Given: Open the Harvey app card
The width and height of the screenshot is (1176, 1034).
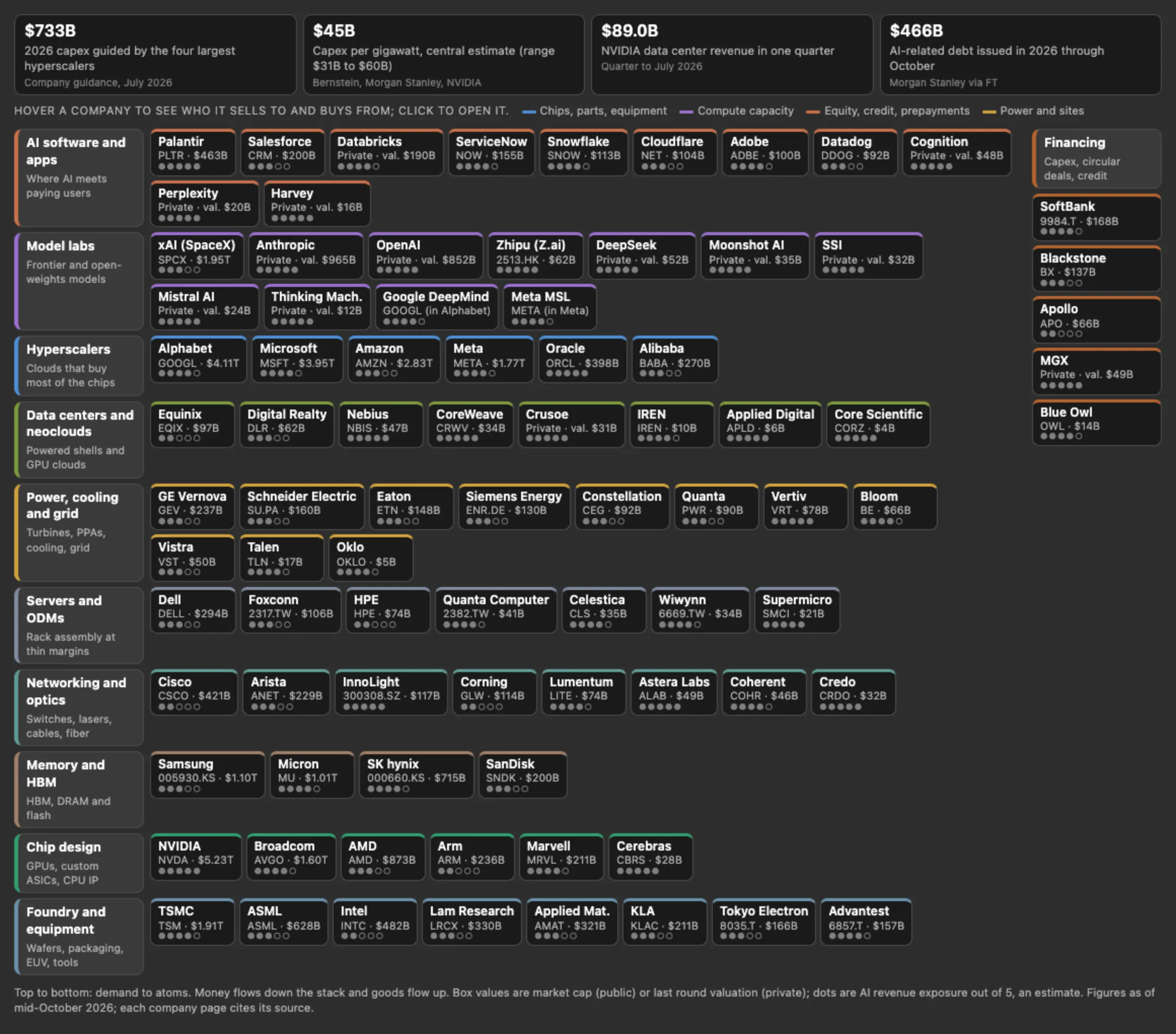Looking at the screenshot, I should [316, 204].
